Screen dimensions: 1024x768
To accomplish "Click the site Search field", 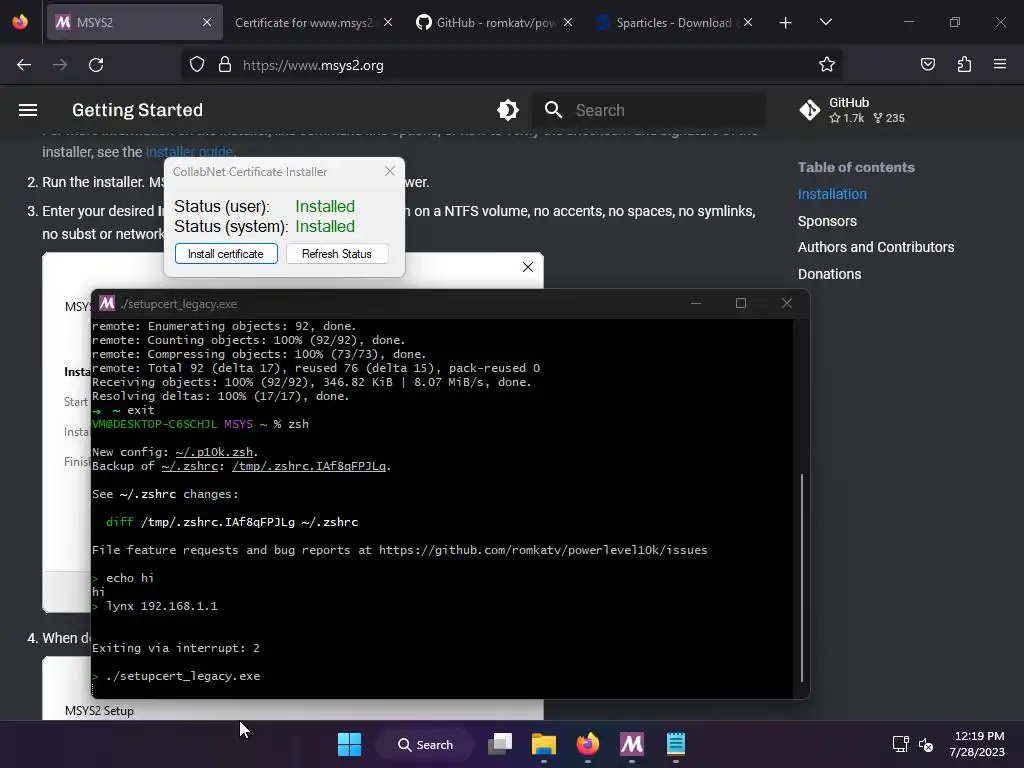I will (649, 110).
